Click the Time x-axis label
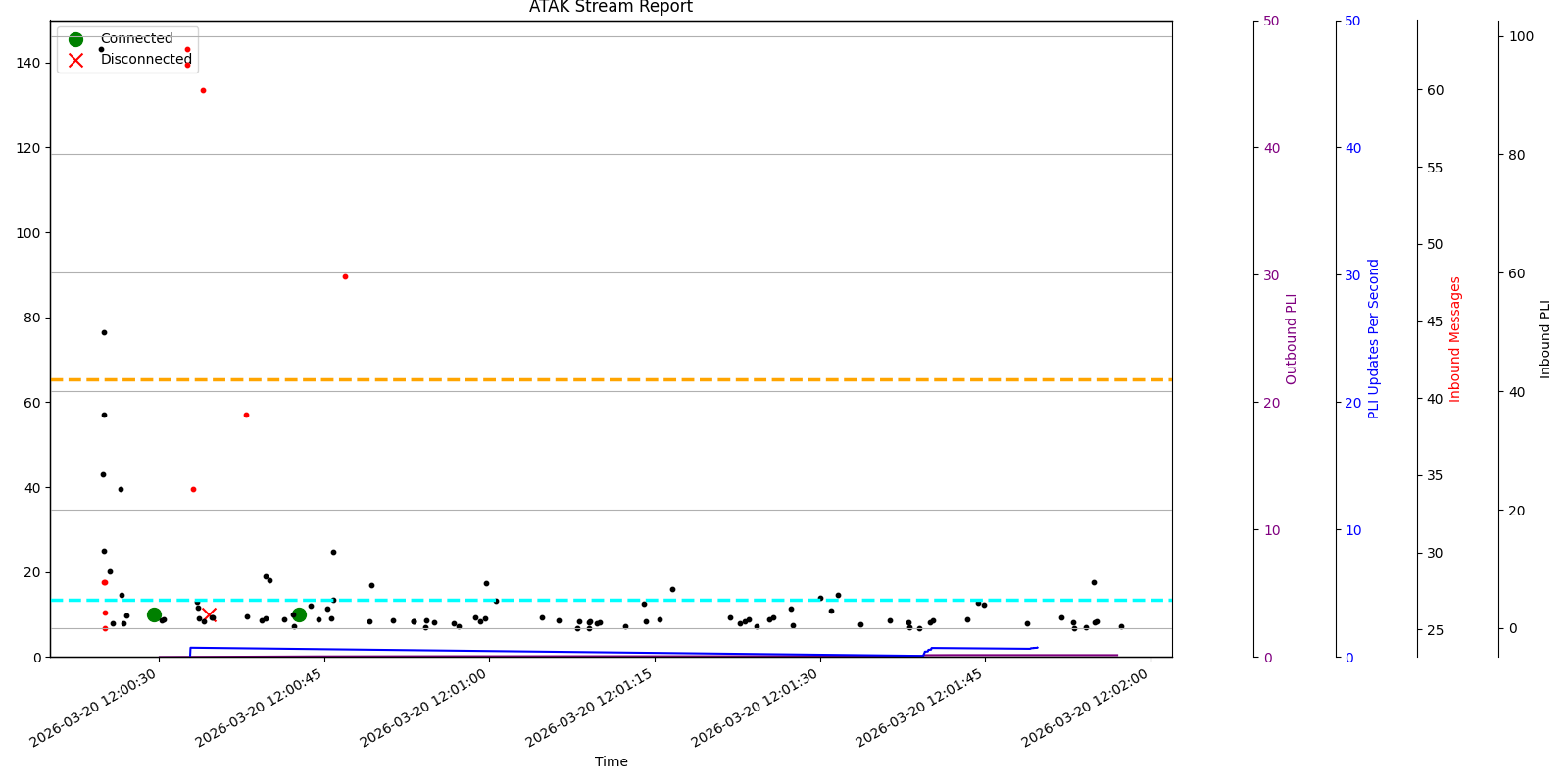 (611, 761)
